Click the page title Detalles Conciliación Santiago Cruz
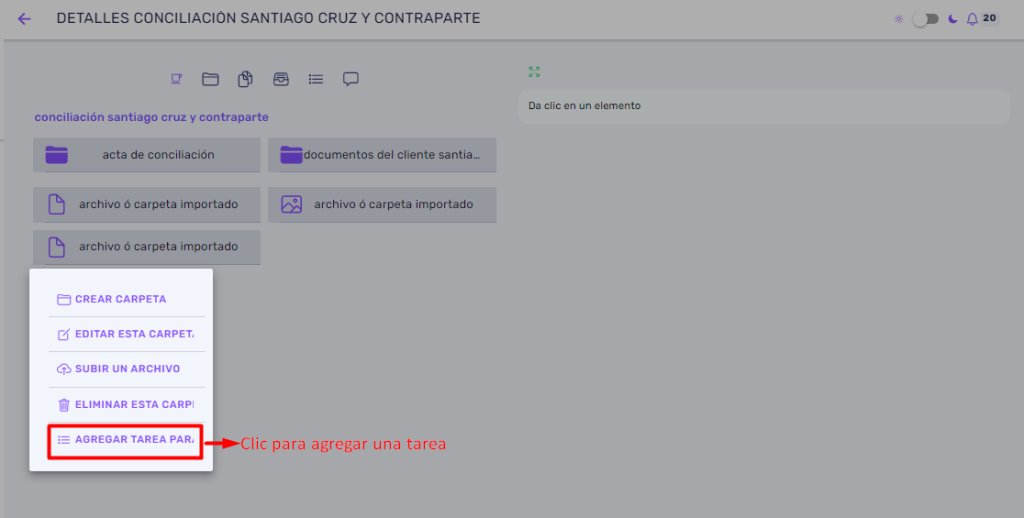The height and width of the screenshot is (518, 1024). [268, 18]
